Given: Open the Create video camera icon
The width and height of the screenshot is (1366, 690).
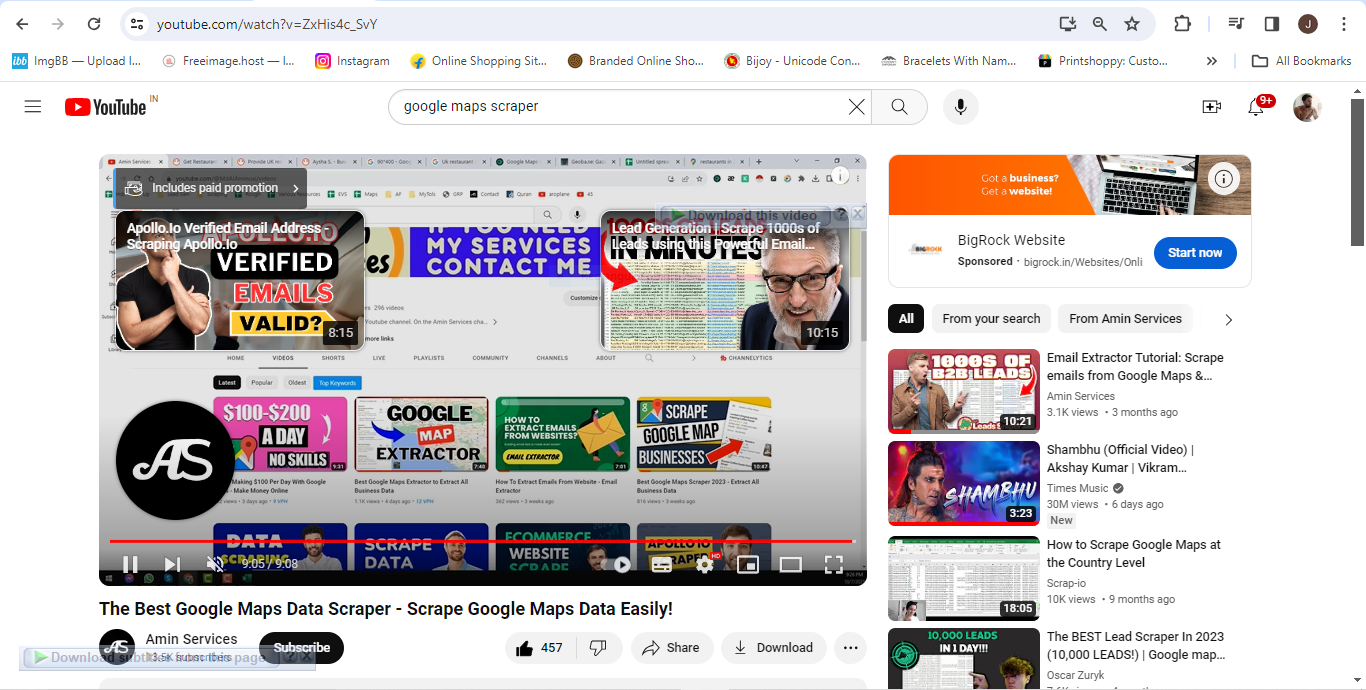Looking at the screenshot, I should 1211,107.
